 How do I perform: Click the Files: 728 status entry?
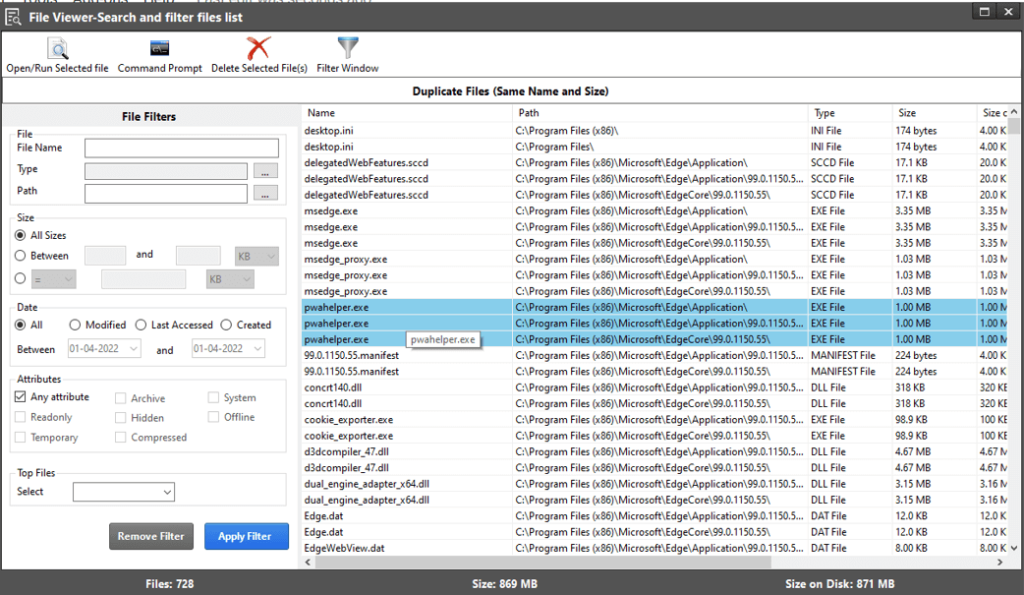tap(170, 584)
